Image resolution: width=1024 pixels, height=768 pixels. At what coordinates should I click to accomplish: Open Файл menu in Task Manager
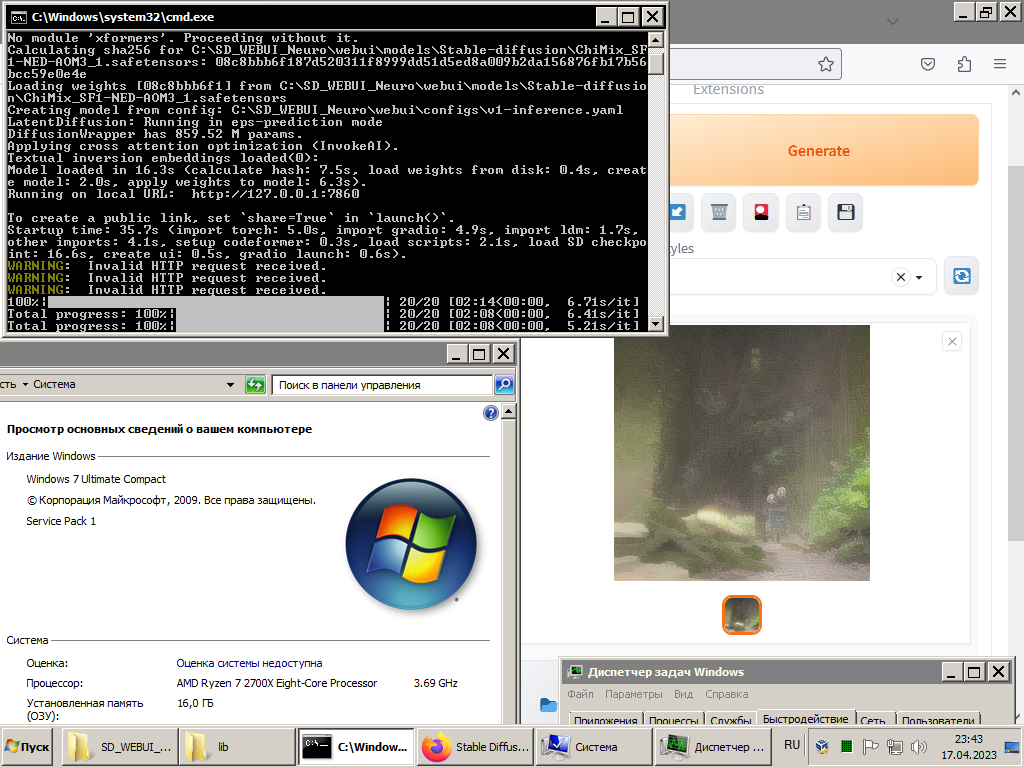point(580,694)
